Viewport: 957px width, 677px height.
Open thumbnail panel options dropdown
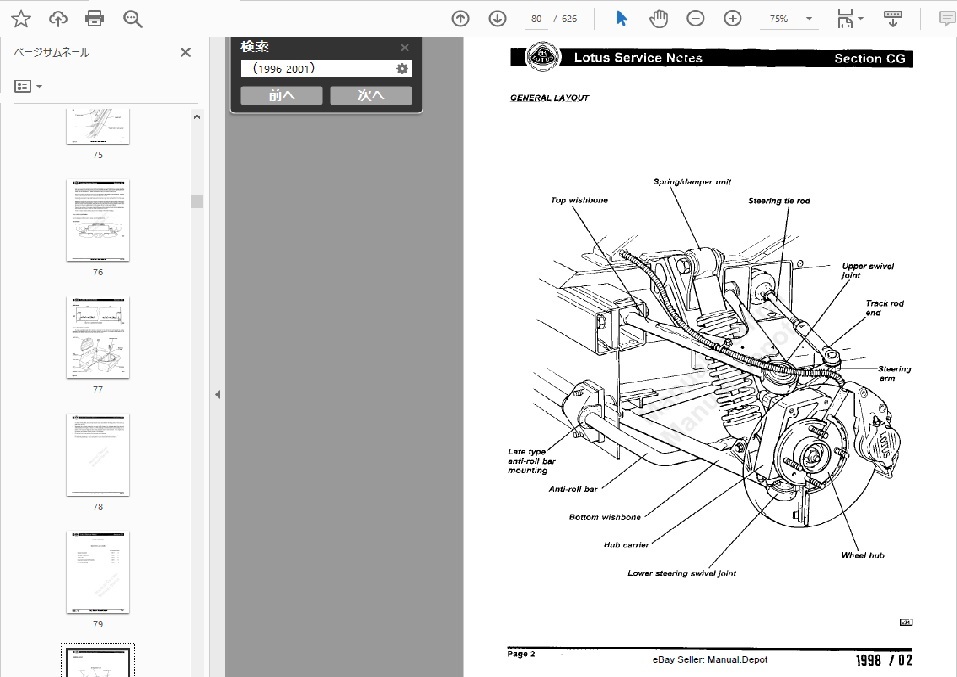[x=28, y=86]
